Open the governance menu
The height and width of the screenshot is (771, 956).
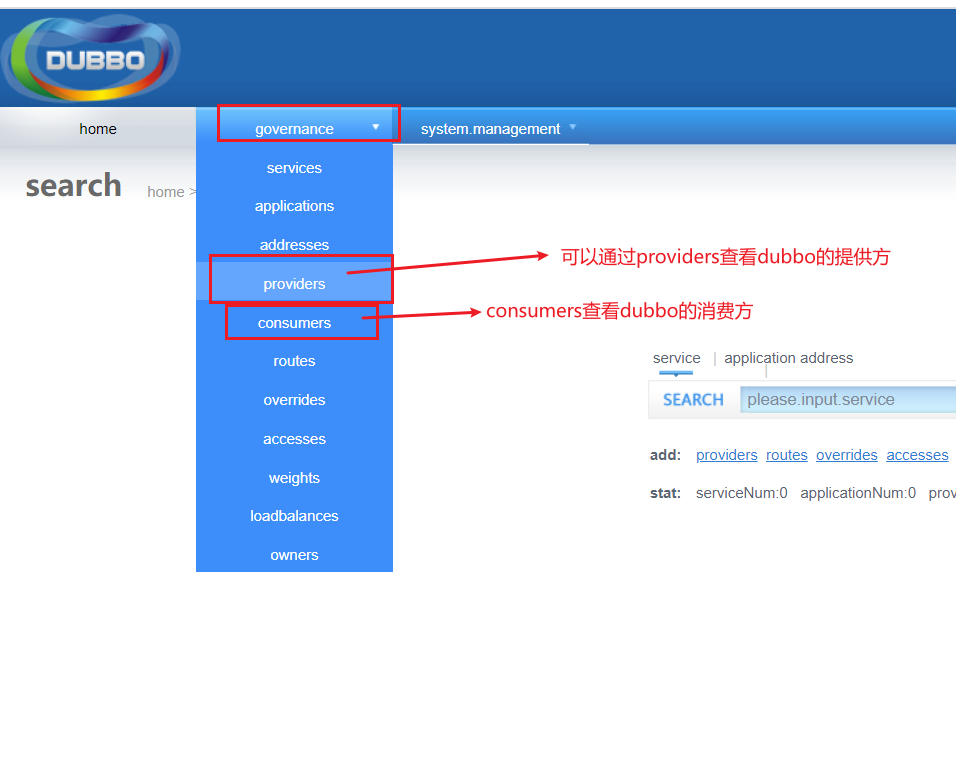click(294, 129)
